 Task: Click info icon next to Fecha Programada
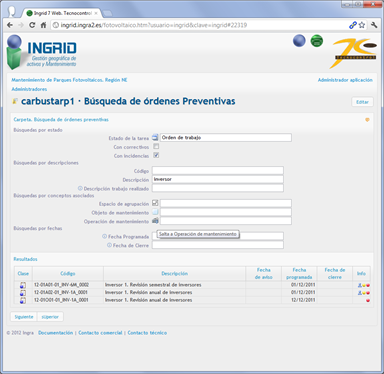[x=104, y=236]
